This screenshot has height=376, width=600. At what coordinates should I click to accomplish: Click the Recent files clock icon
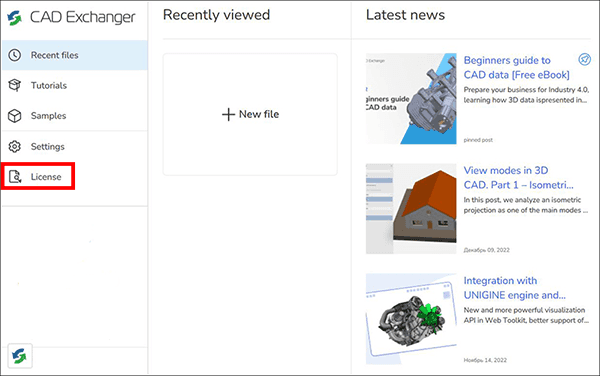point(15,55)
